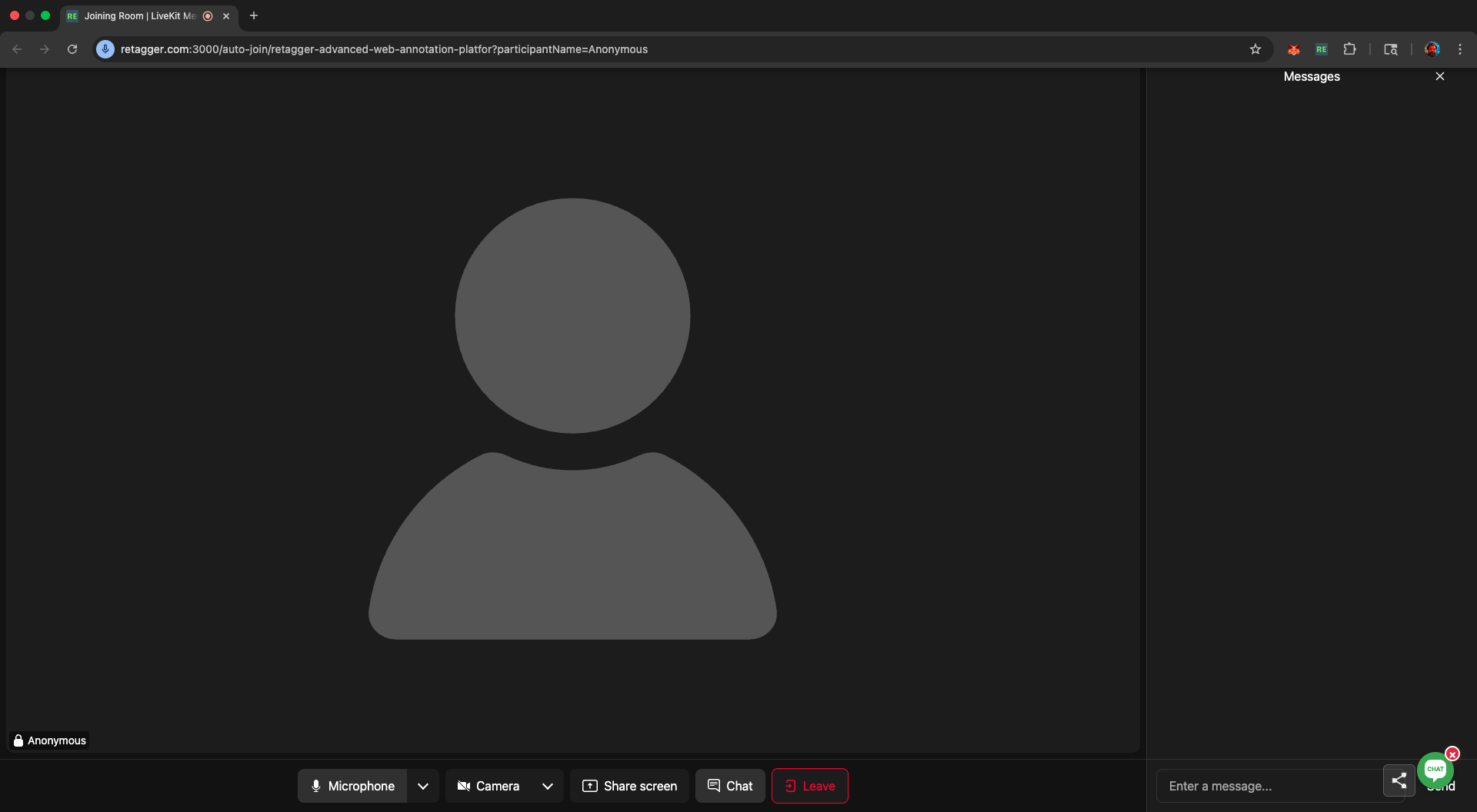The width and height of the screenshot is (1477, 812).
Task: Open the Chrome three-dot menu
Action: tap(1460, 49)
